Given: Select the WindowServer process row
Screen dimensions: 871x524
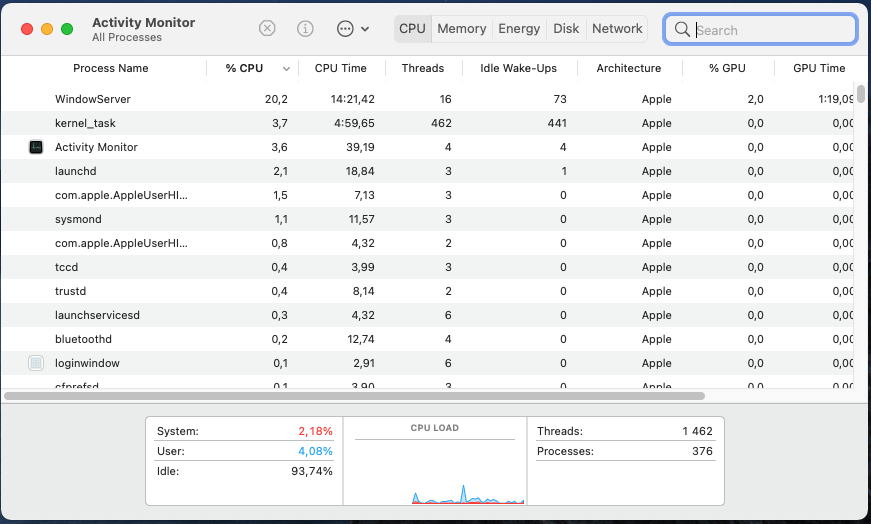Looking at the screenshot, I should pos(428,99).
